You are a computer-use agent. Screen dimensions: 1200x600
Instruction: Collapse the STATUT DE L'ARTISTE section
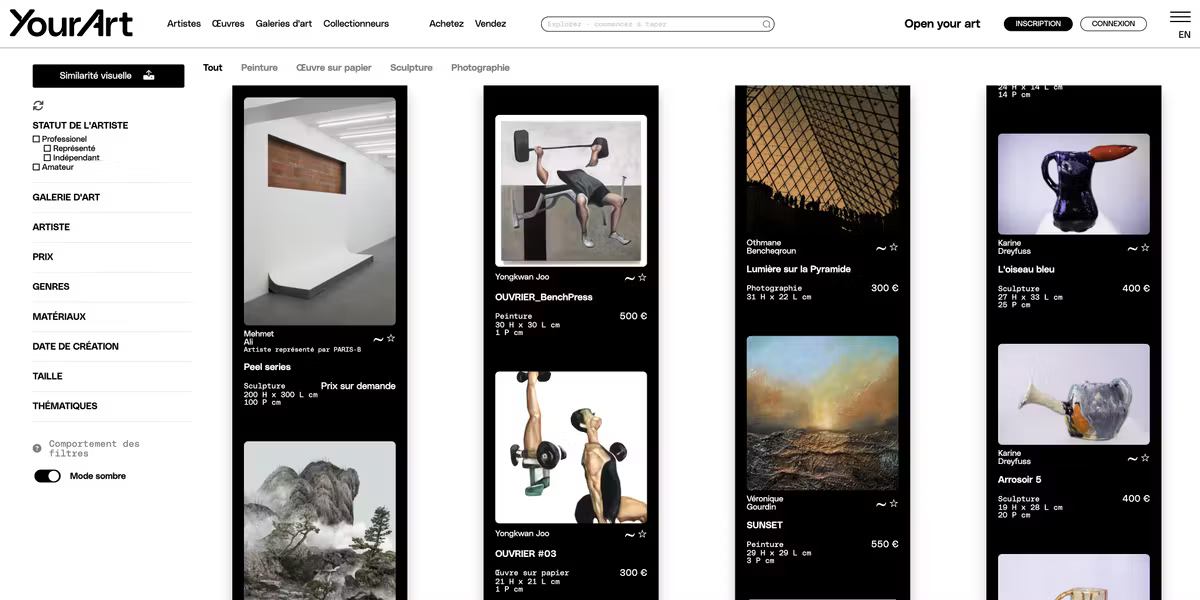80,126
